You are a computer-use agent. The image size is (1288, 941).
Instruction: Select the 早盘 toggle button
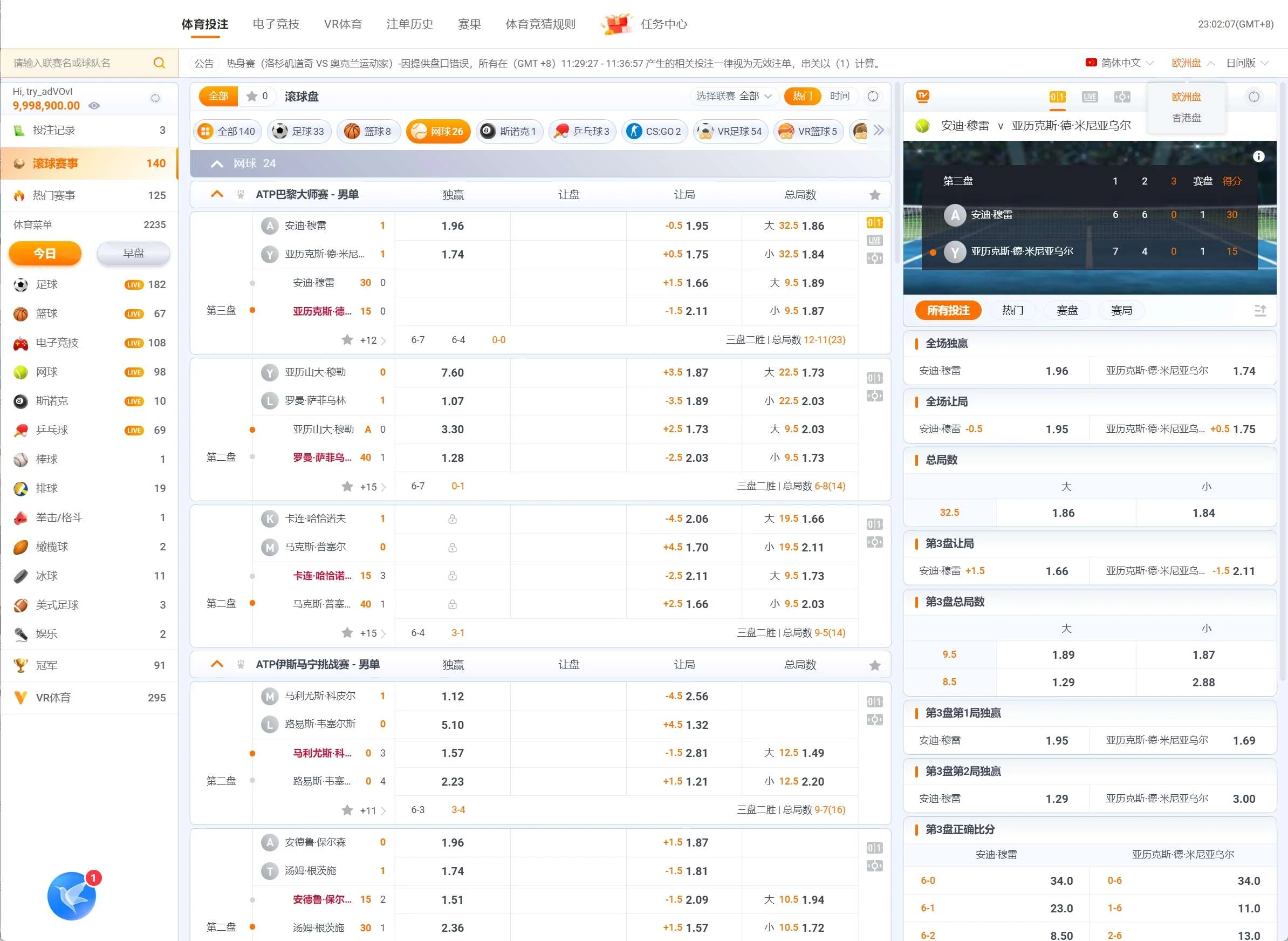tap(134, 253)
